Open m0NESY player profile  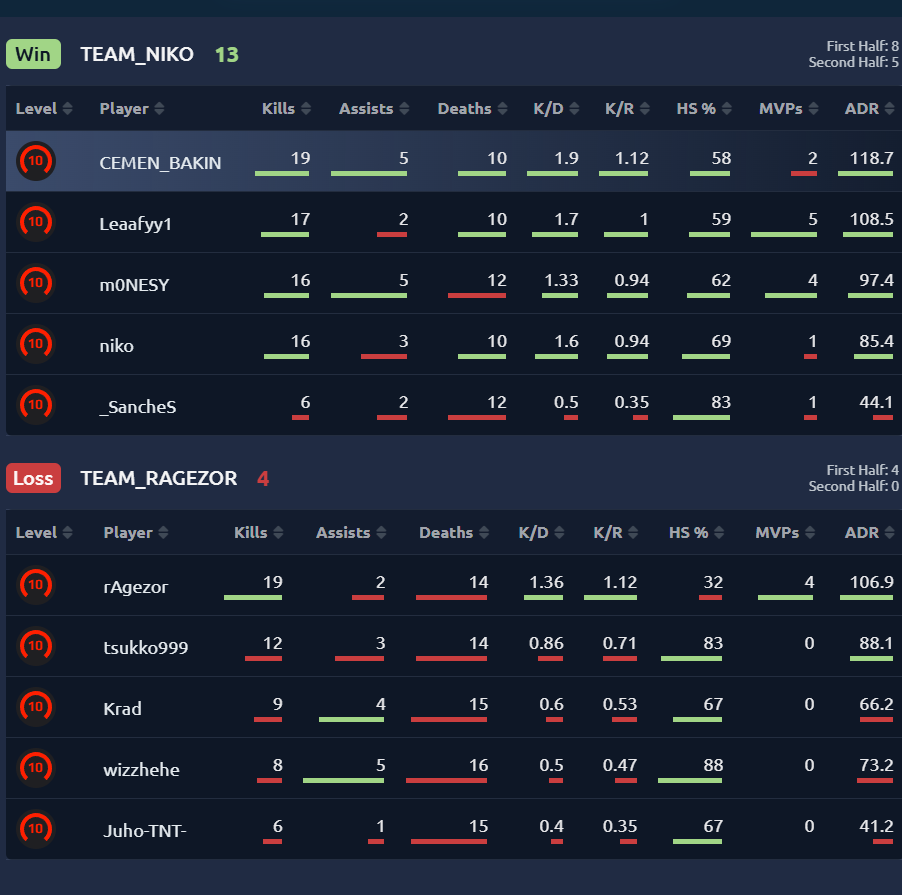135,285
